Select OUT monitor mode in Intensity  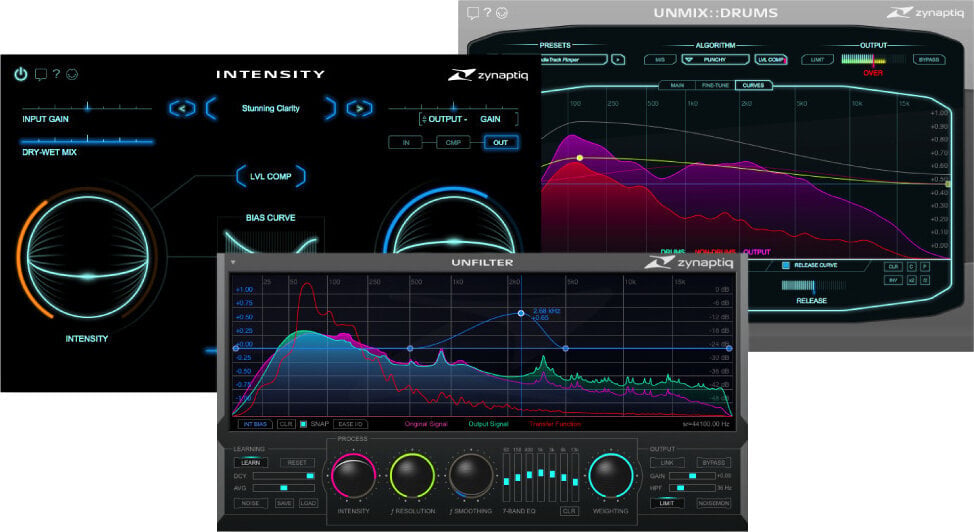coord(501,142)
